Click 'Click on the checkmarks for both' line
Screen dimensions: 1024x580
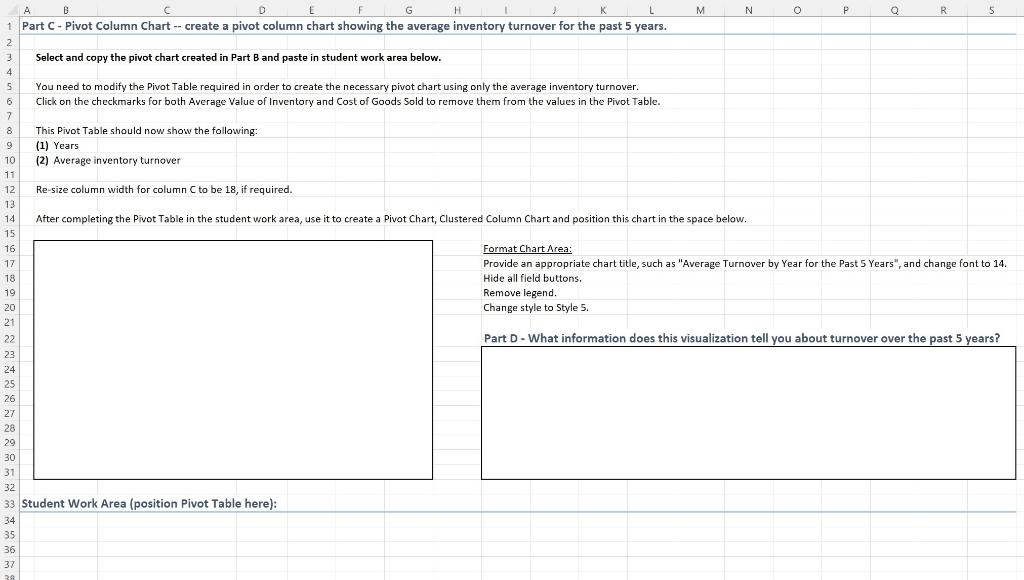(347, 101)
